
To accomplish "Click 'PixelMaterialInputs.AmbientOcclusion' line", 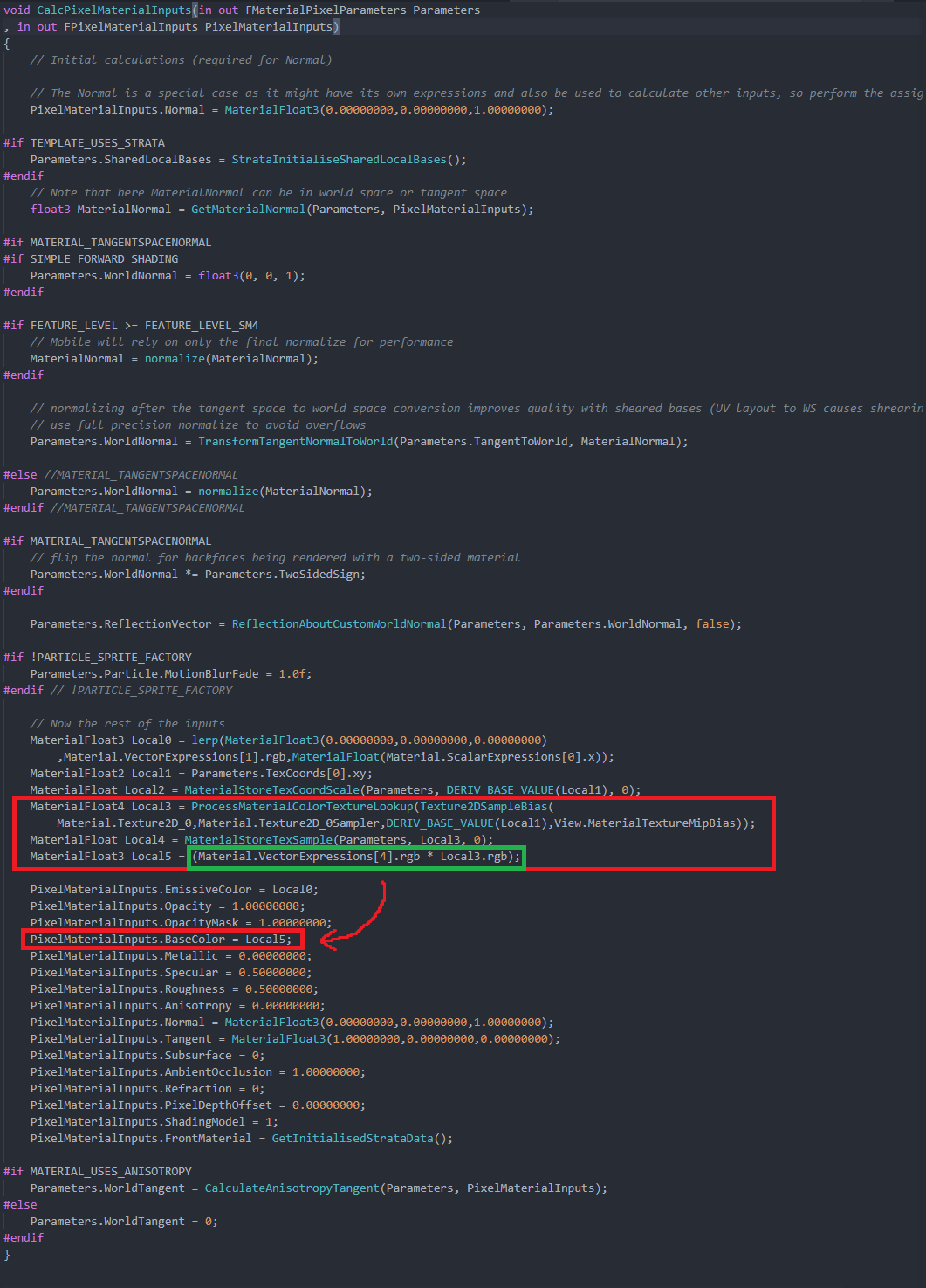I will 198,1071.
